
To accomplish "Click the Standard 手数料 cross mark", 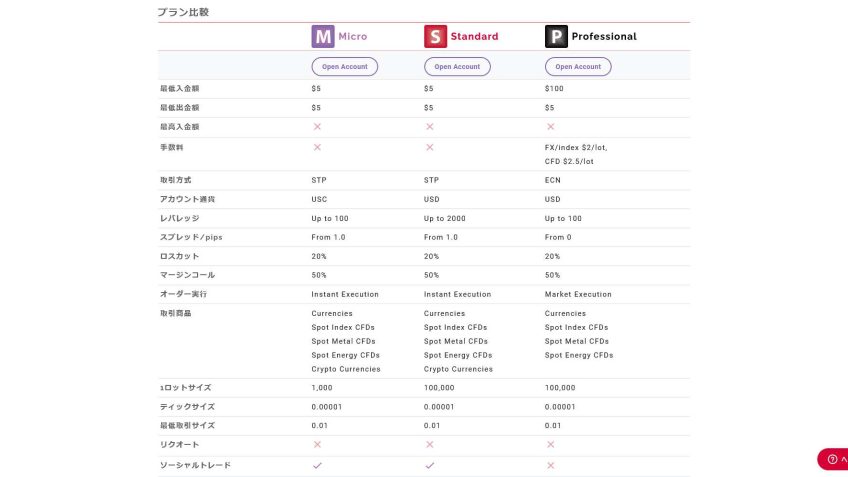I will click(429, 147).
